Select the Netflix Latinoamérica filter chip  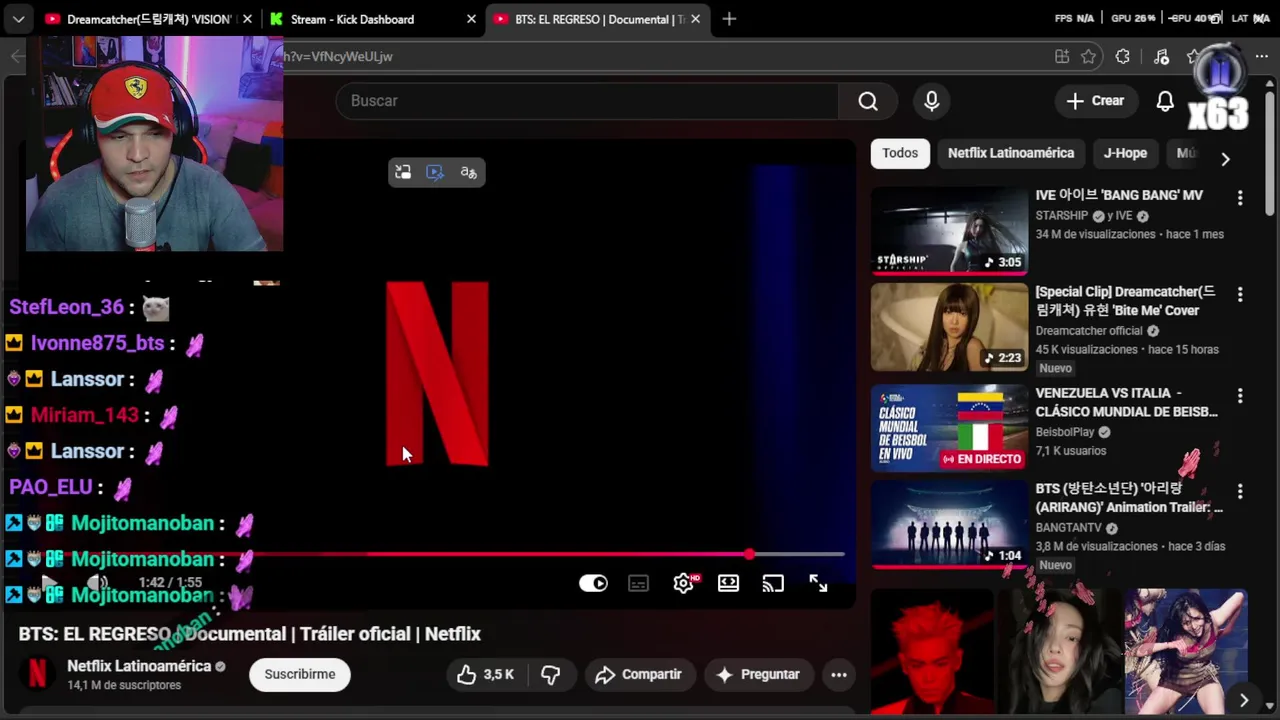(x=1011, y=153)
